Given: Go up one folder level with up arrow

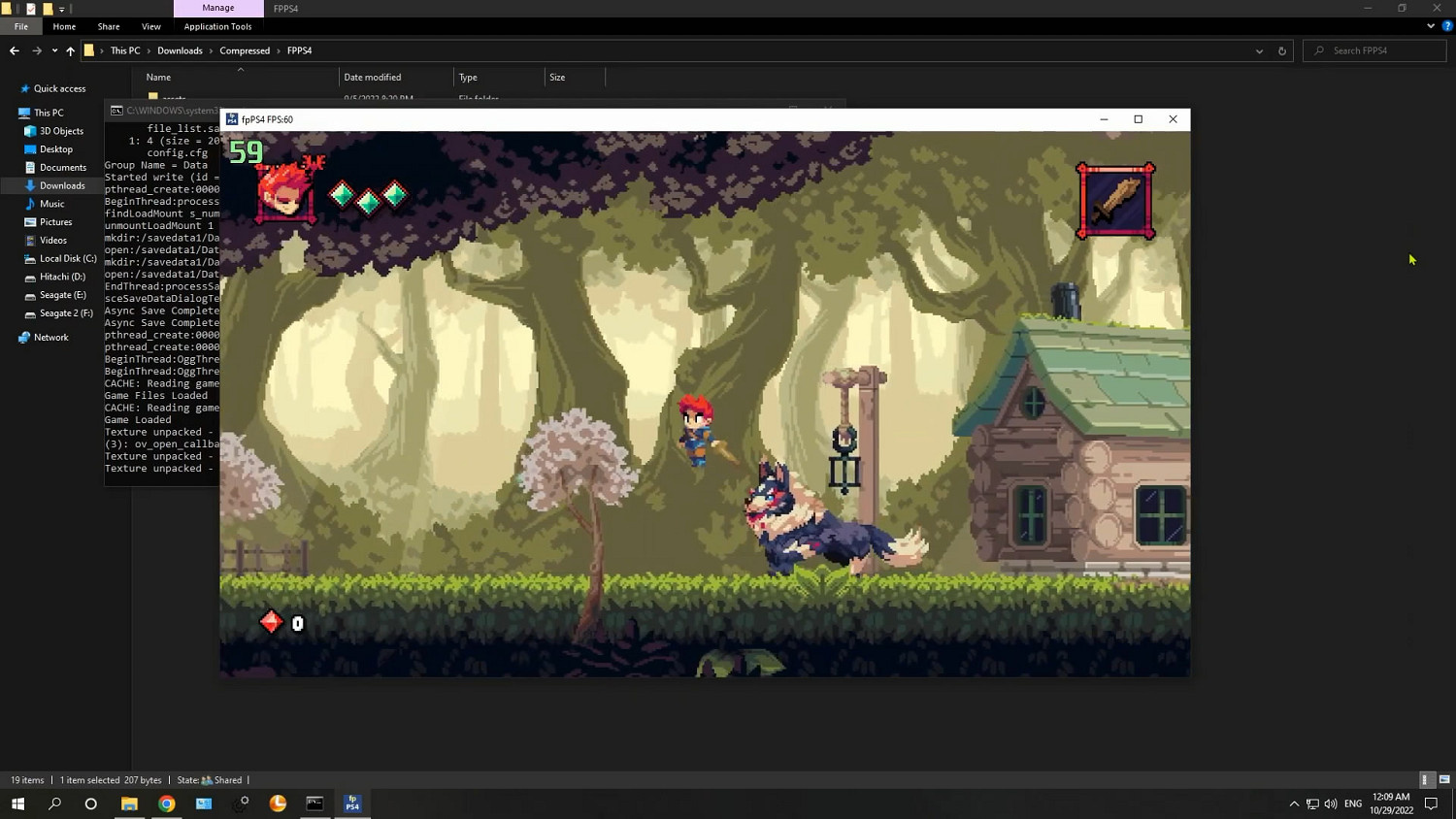Looking at the screenshot, I should point(70,50).
